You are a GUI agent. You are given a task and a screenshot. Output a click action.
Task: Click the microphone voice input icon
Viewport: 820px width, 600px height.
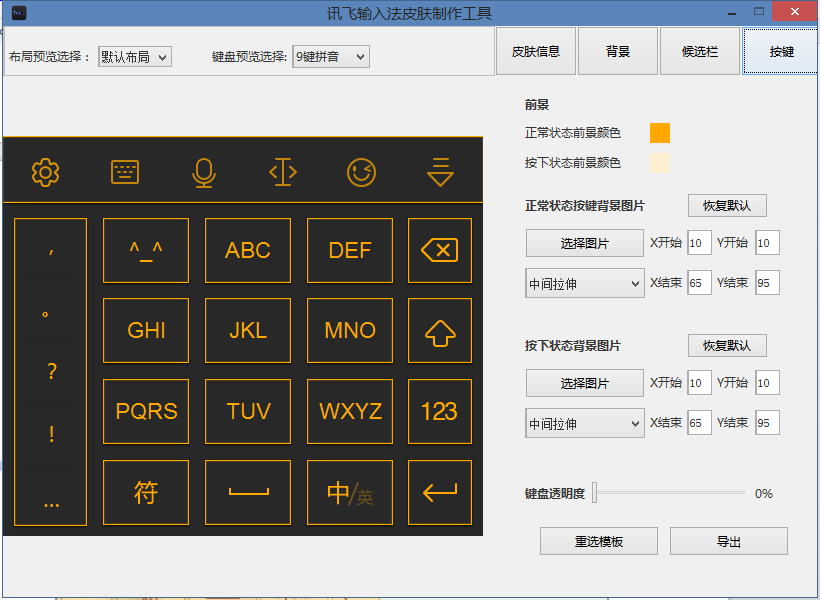[x=204, y=173]
